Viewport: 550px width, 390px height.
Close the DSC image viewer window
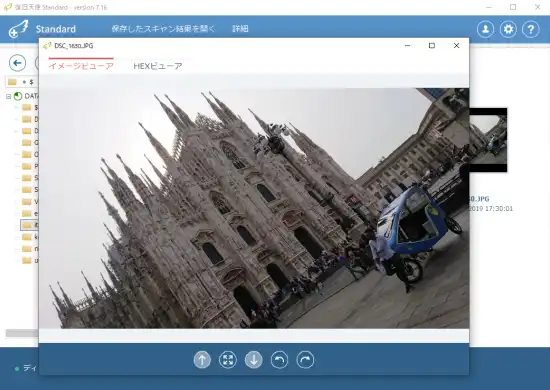(x=456, y=46)
